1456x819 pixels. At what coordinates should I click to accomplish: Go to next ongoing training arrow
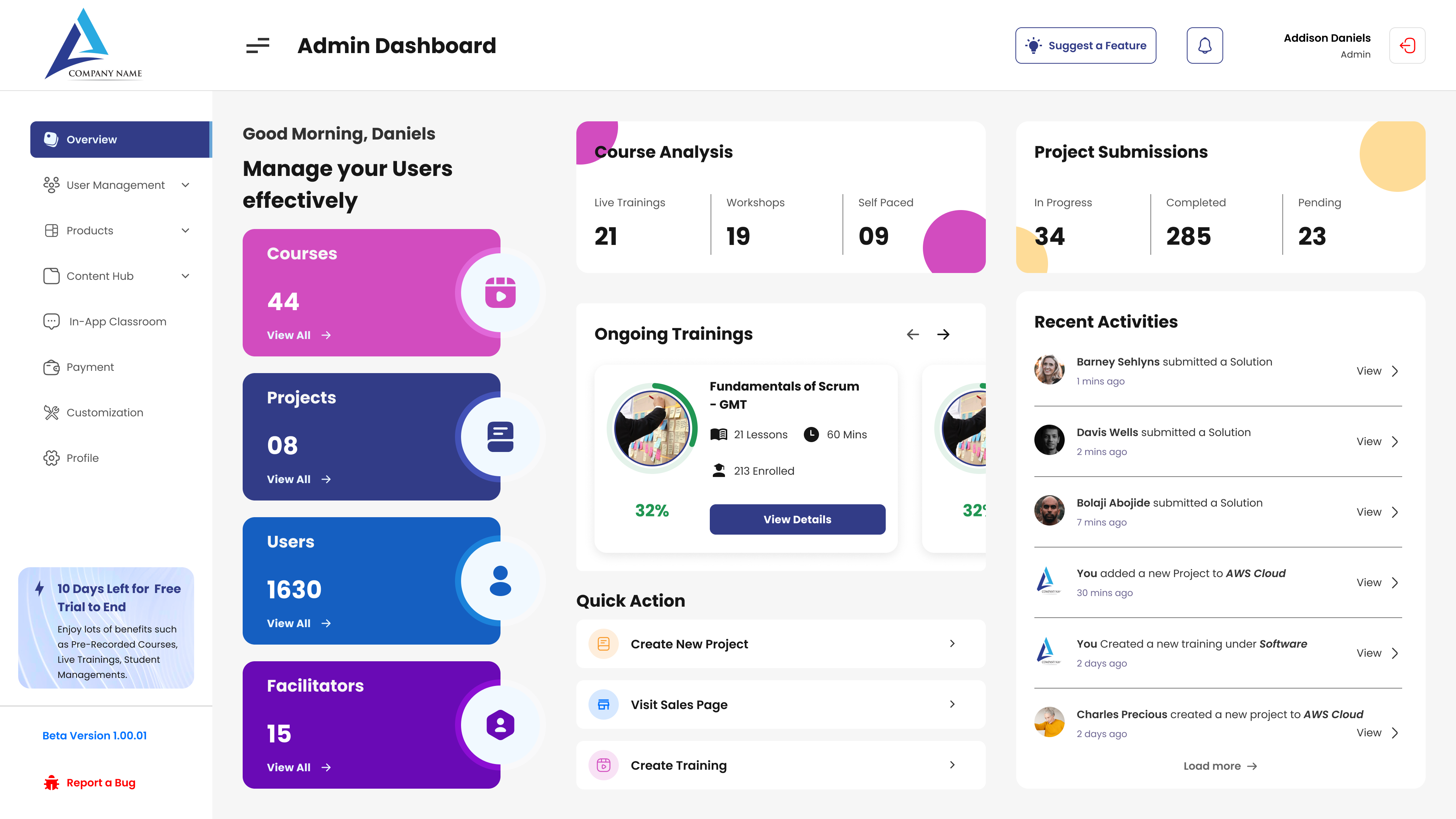point(943,334)
